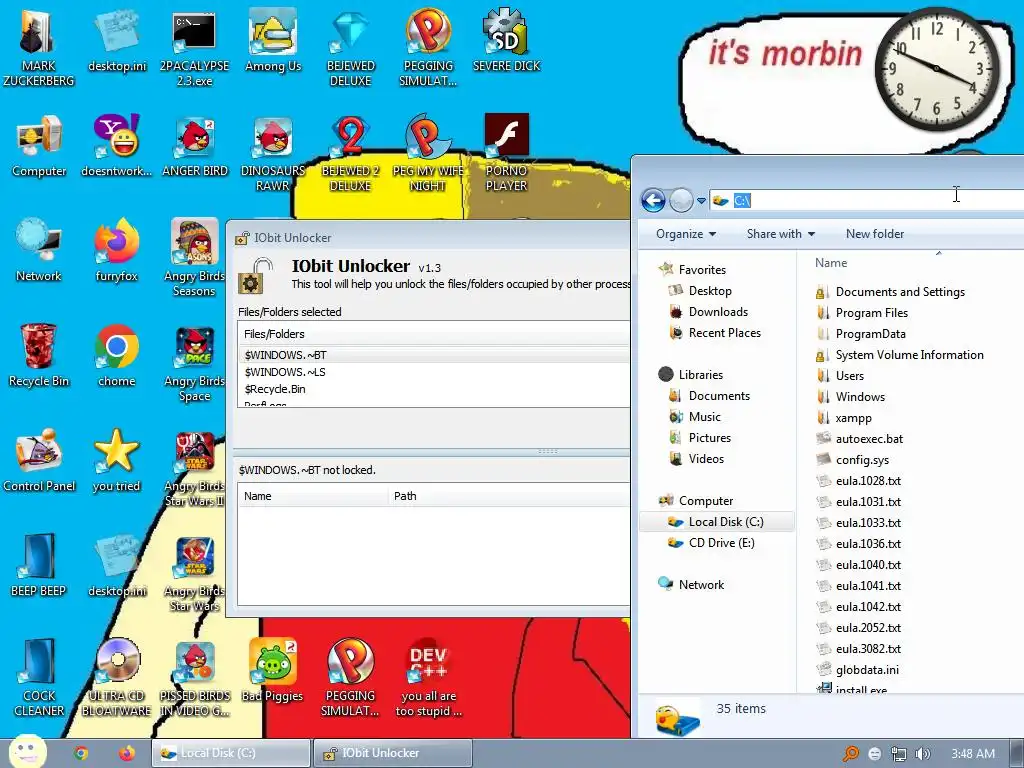The image size is (1024, 768).
Task: Select the xampp folder
Action: pyautogui.click(x=853, y=418)
